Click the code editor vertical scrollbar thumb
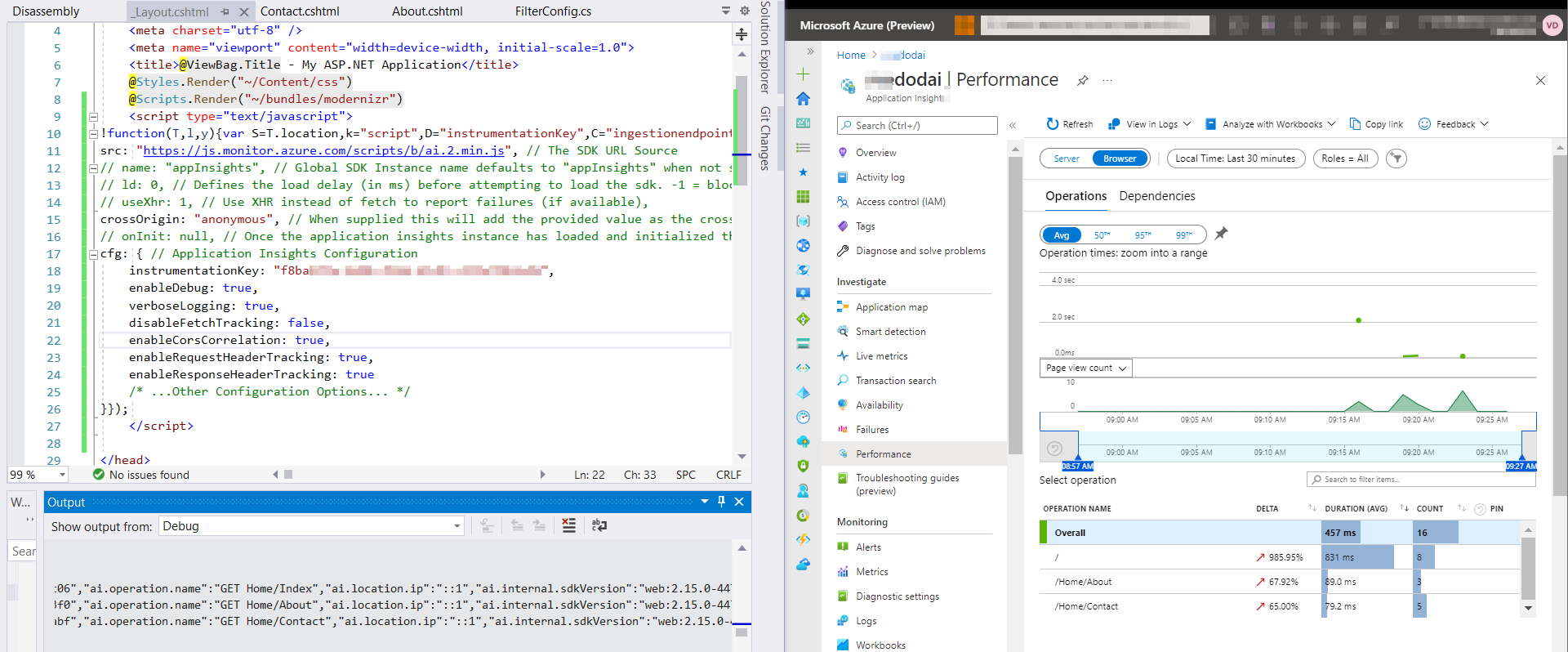 (742, 131)
